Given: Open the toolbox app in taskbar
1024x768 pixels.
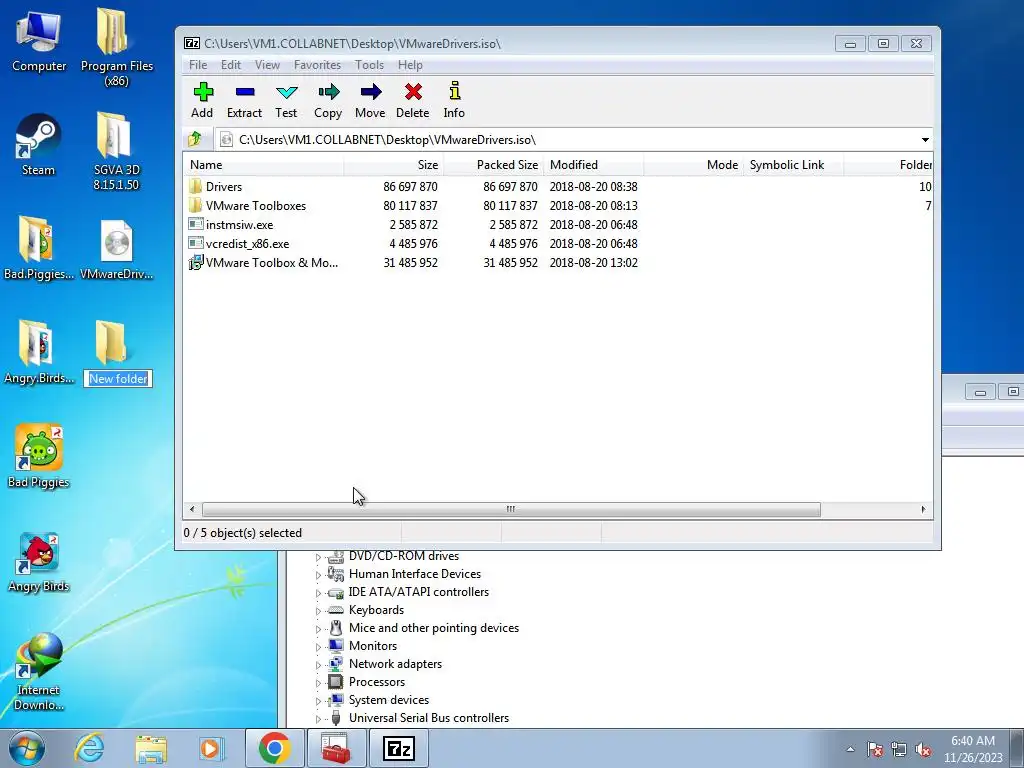Looking at the screenshot, I should [336, 748].
